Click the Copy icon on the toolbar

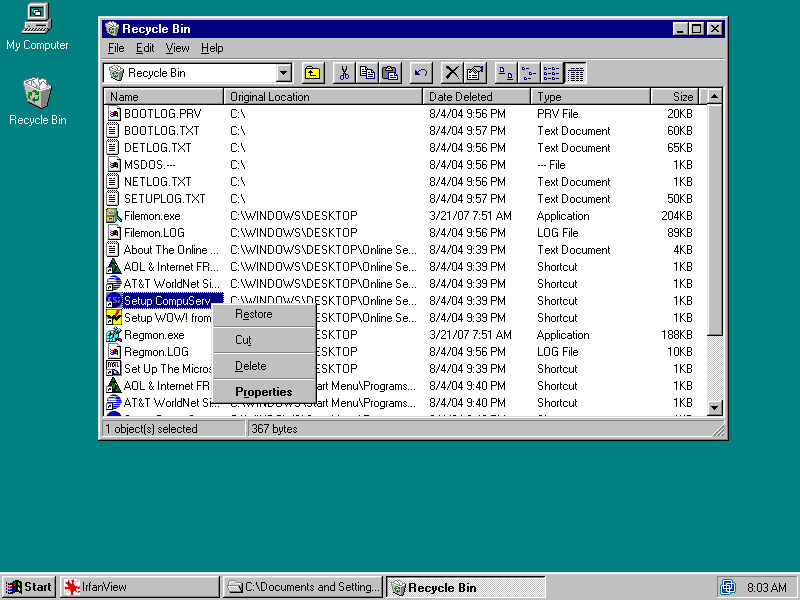click(x=367, y=72)
